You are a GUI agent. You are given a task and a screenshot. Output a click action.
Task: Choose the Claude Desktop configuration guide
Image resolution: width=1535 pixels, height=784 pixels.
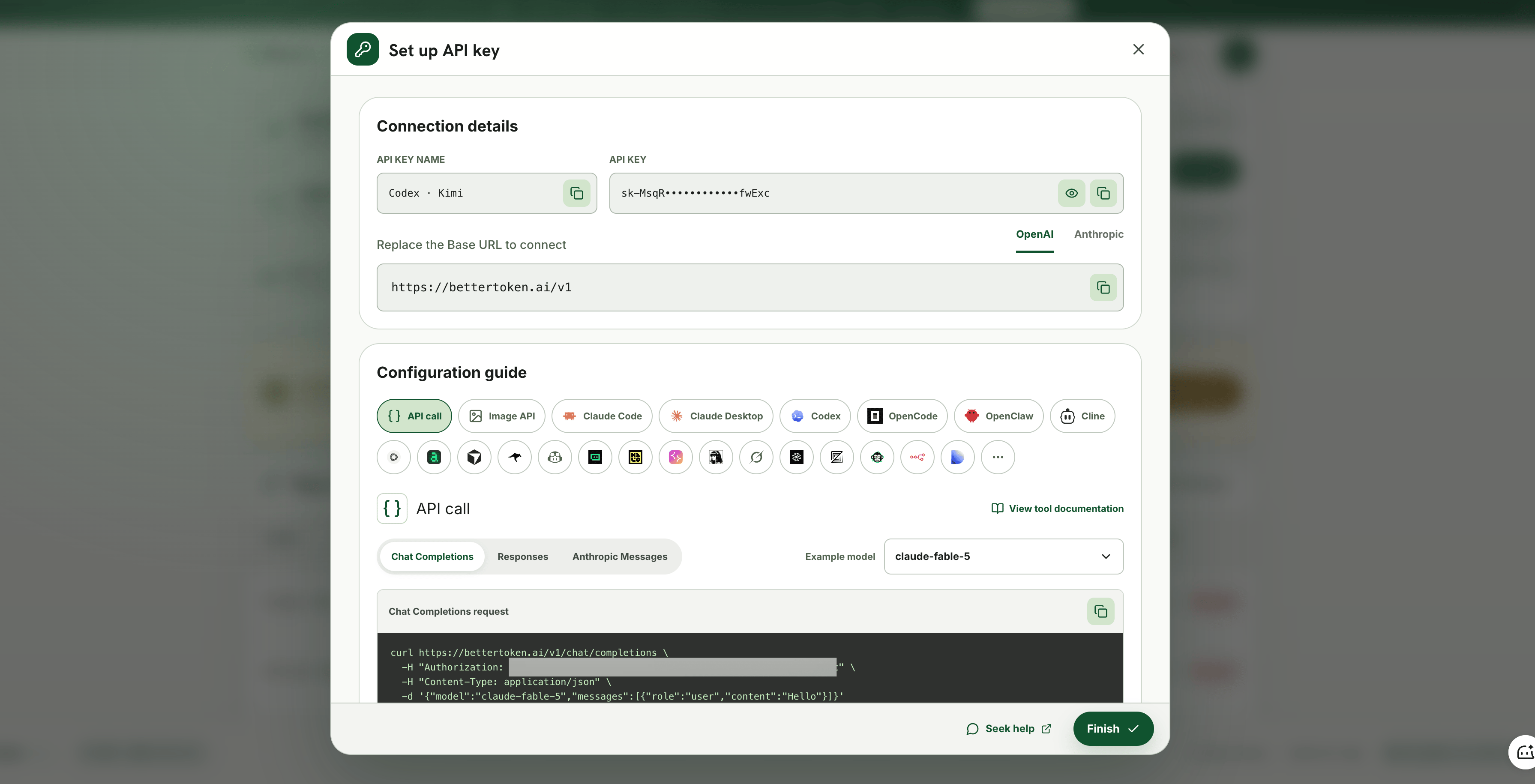(716, 416)
